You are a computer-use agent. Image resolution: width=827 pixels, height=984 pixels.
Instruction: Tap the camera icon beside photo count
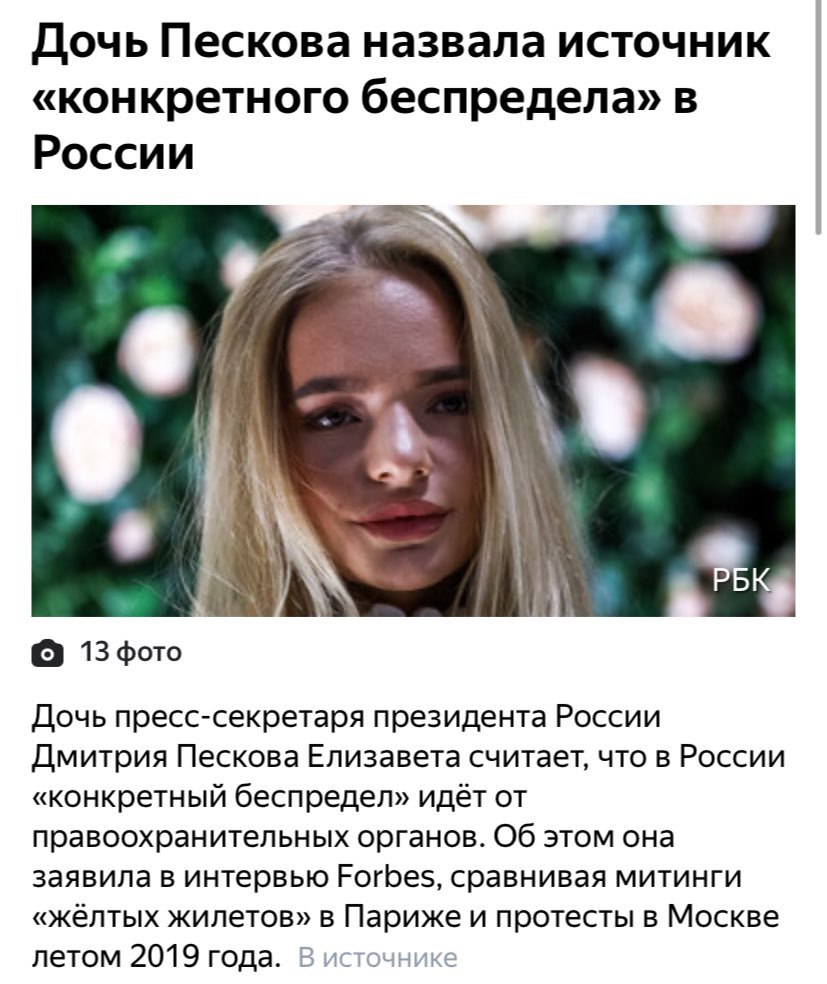point(47,653)
